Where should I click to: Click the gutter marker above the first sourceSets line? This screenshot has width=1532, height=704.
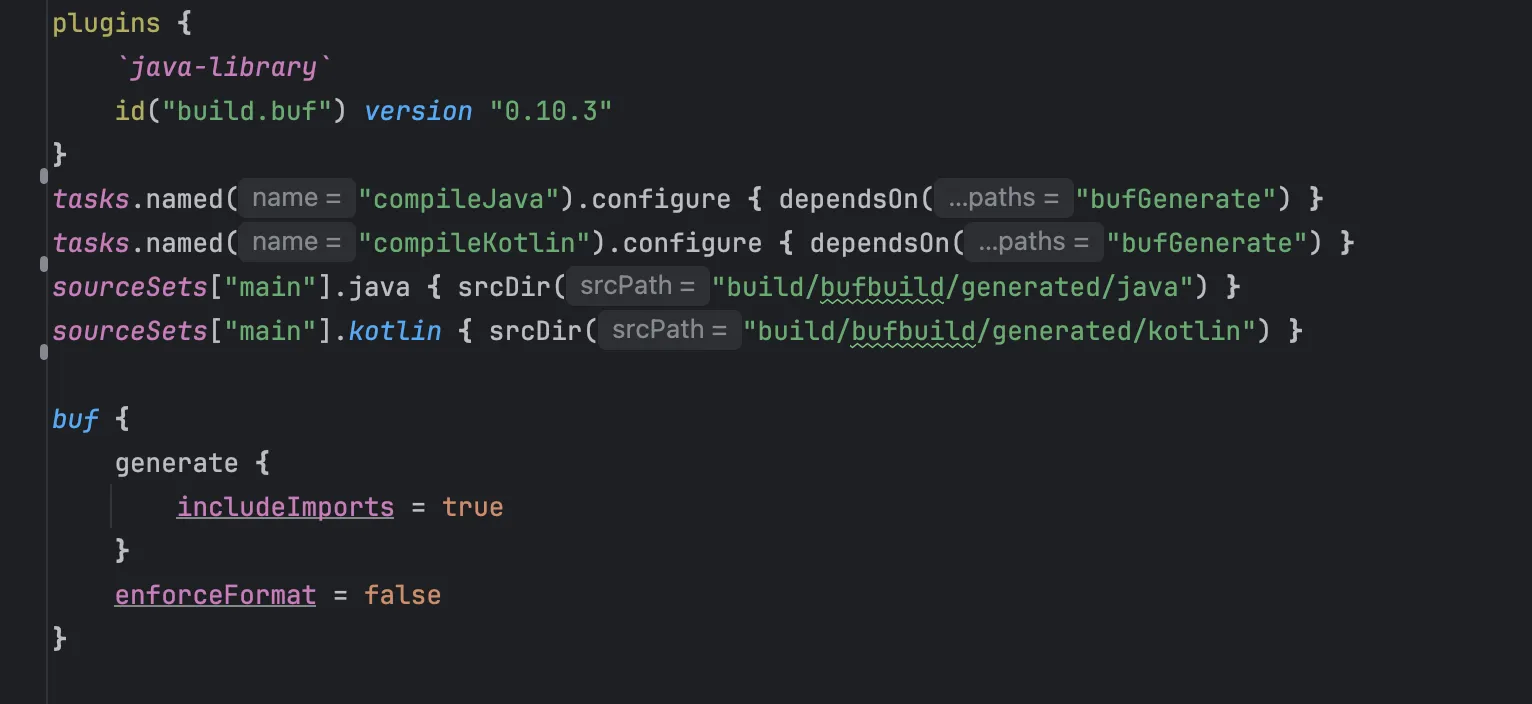[x=43, y=265]
